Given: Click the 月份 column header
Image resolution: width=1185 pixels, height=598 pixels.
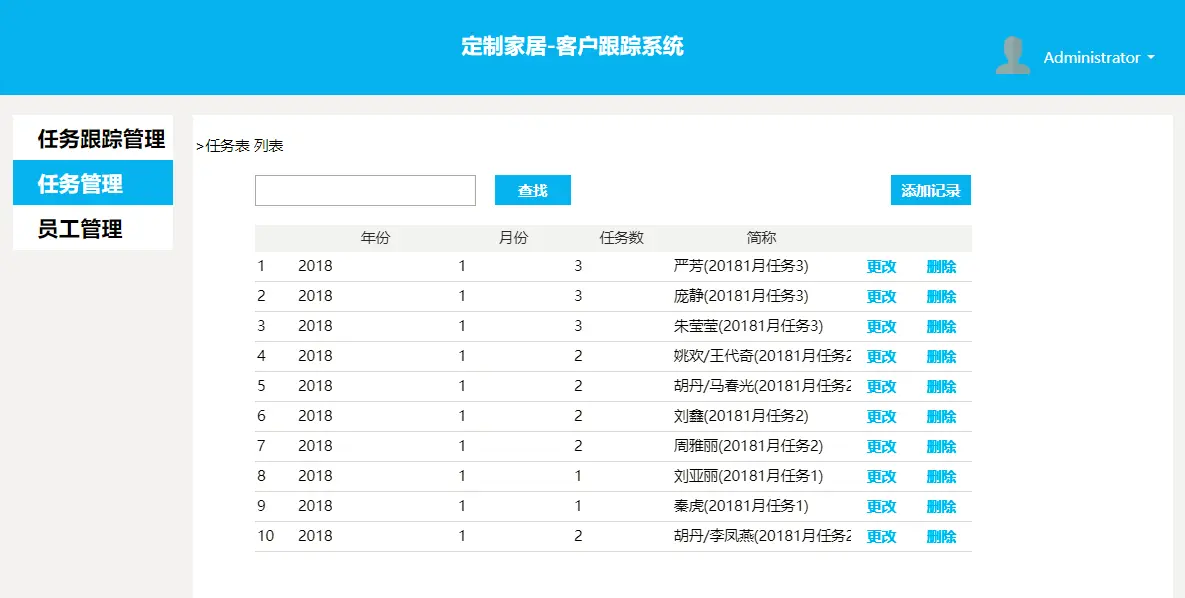Looking at the screenshot, I should click(x=513, y=238).
